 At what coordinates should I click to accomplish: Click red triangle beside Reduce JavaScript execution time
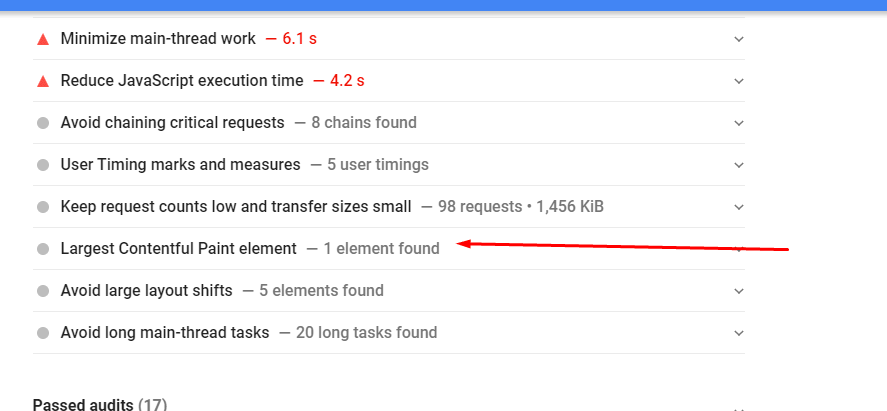(43, 81)
